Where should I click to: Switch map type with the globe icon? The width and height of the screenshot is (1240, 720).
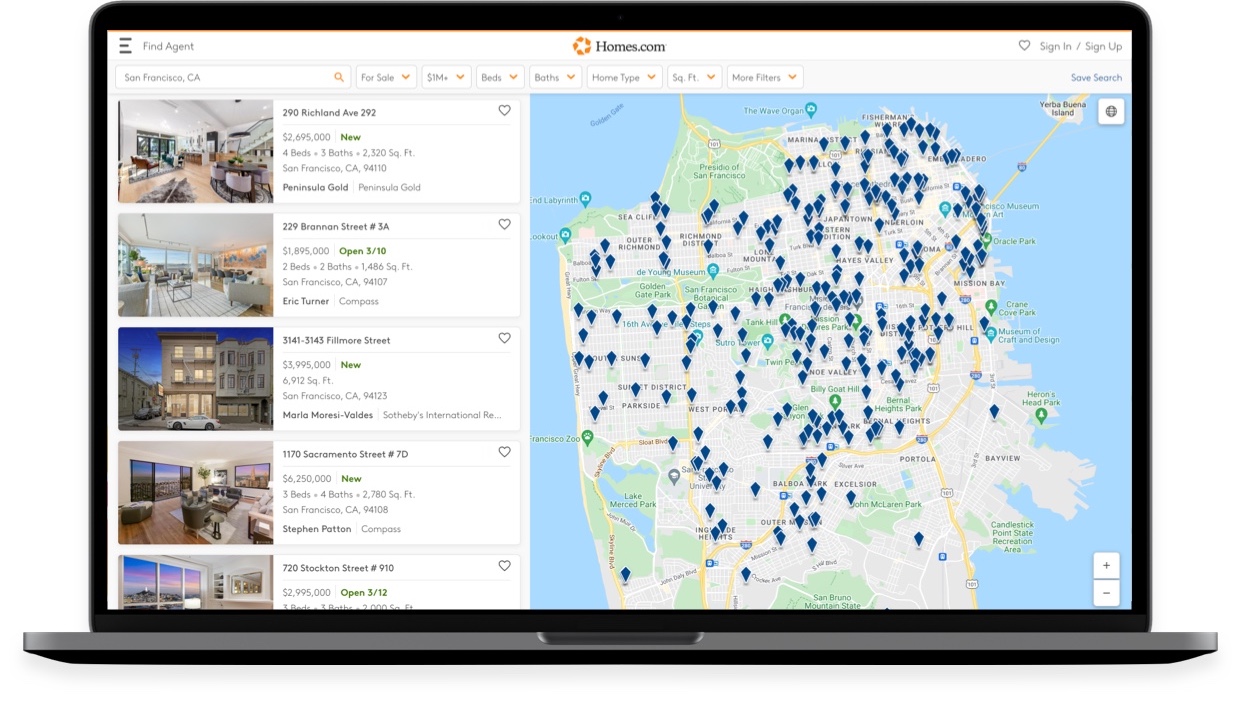point(1111,111)
